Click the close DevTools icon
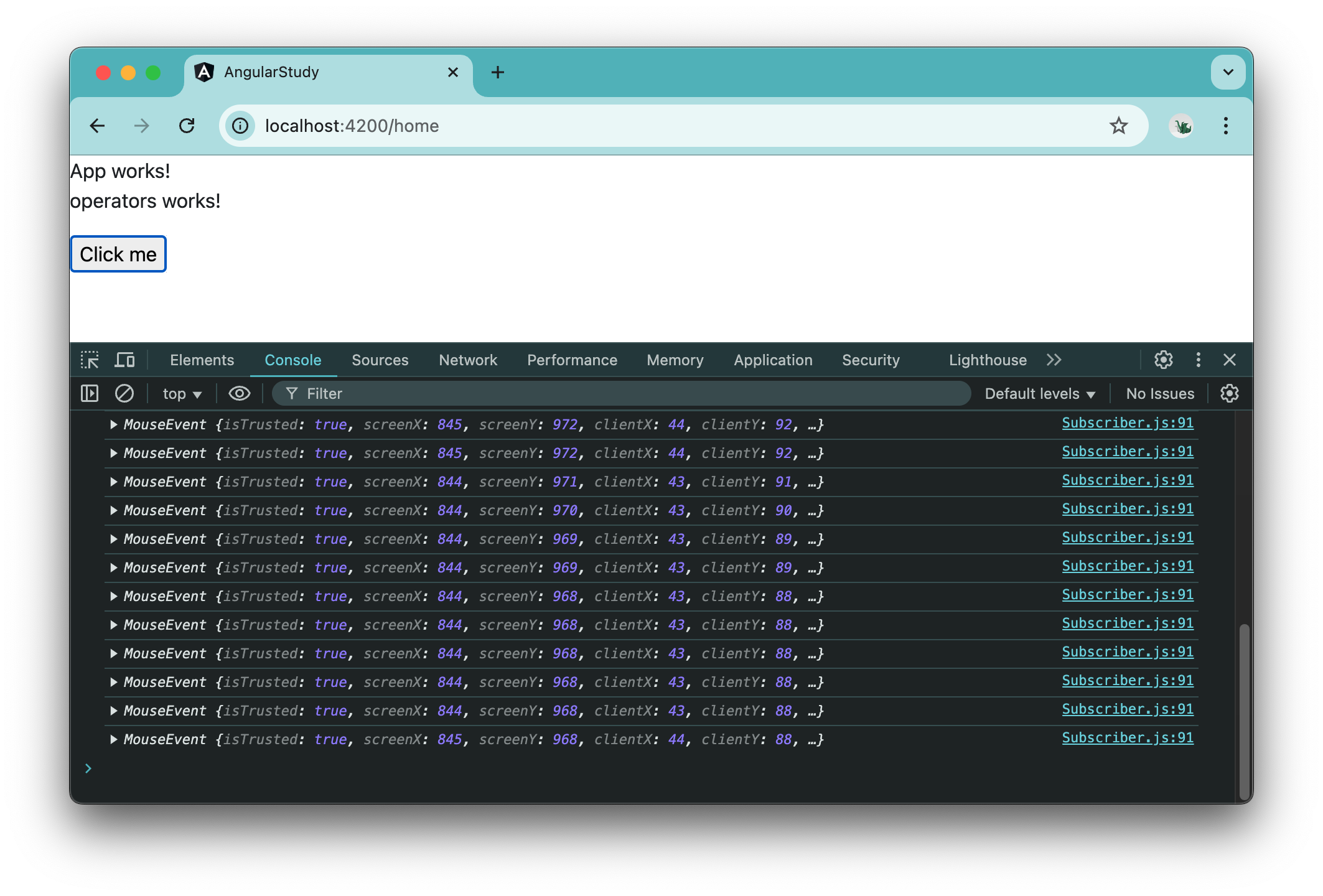Screen dimensions: 1323x896 point(1232,360)
